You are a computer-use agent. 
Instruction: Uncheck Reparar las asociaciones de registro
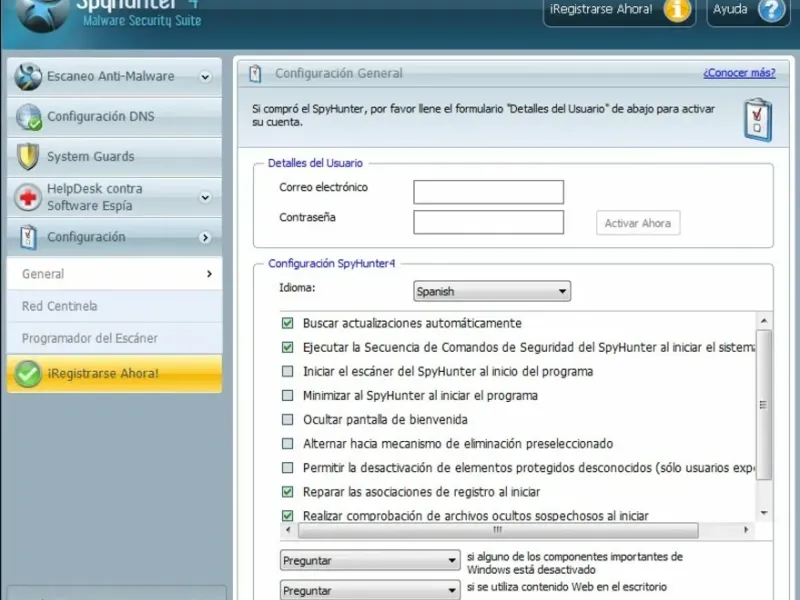288,492
